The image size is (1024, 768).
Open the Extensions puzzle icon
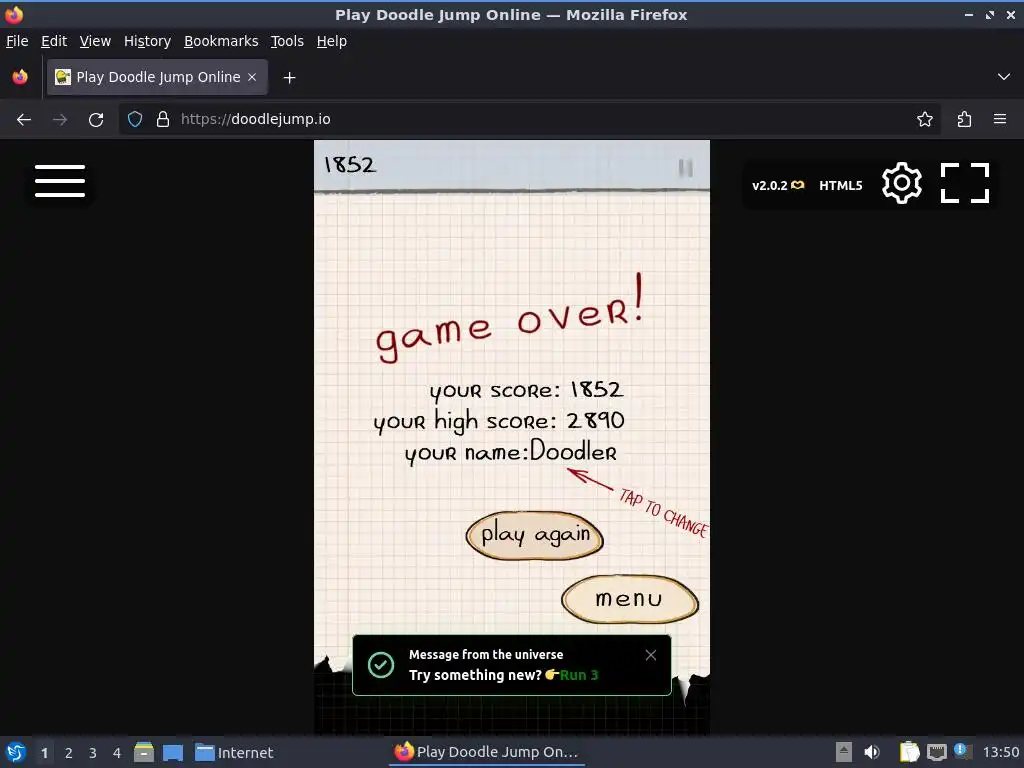[964, 120]
